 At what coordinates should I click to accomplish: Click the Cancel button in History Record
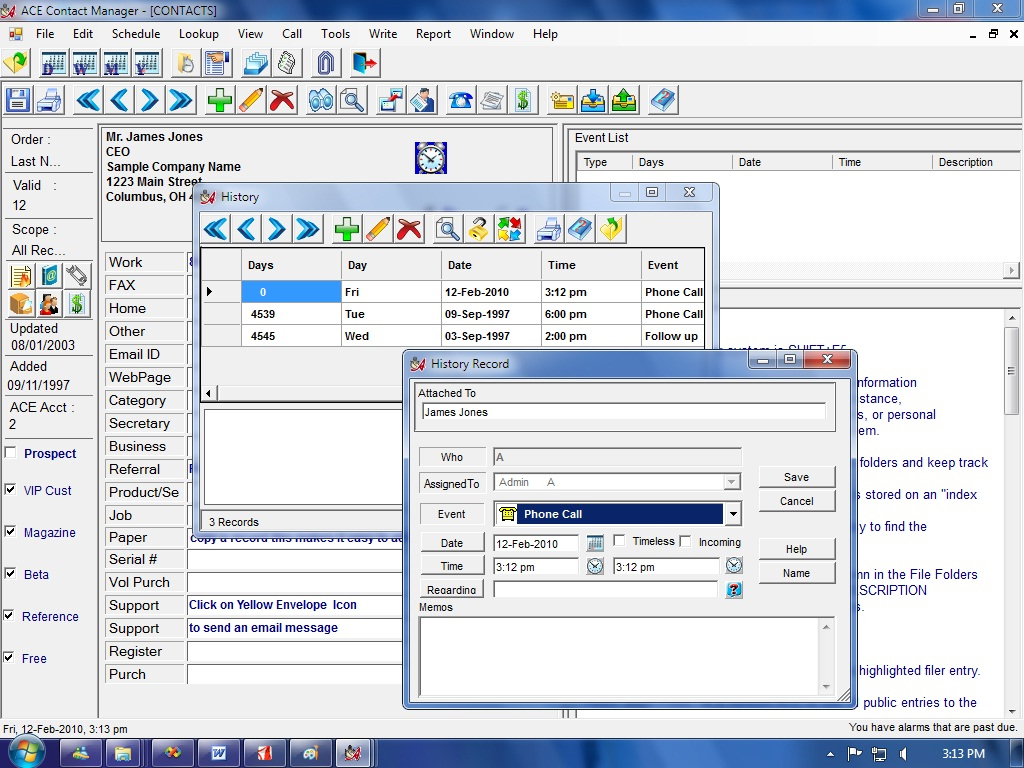(796, 501)
